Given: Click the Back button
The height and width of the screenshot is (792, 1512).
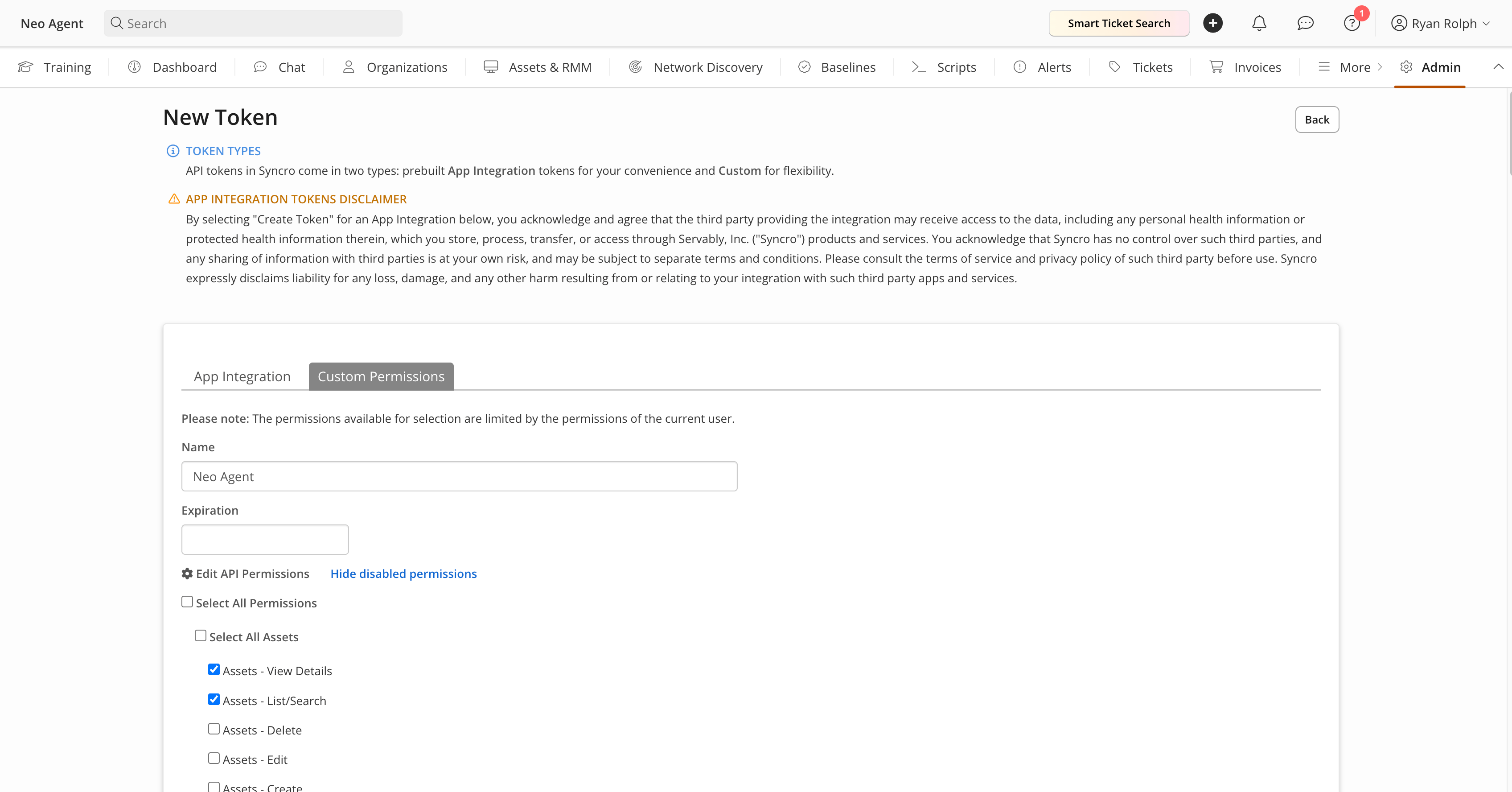Looking at the screenshot, I should 1317,119.
